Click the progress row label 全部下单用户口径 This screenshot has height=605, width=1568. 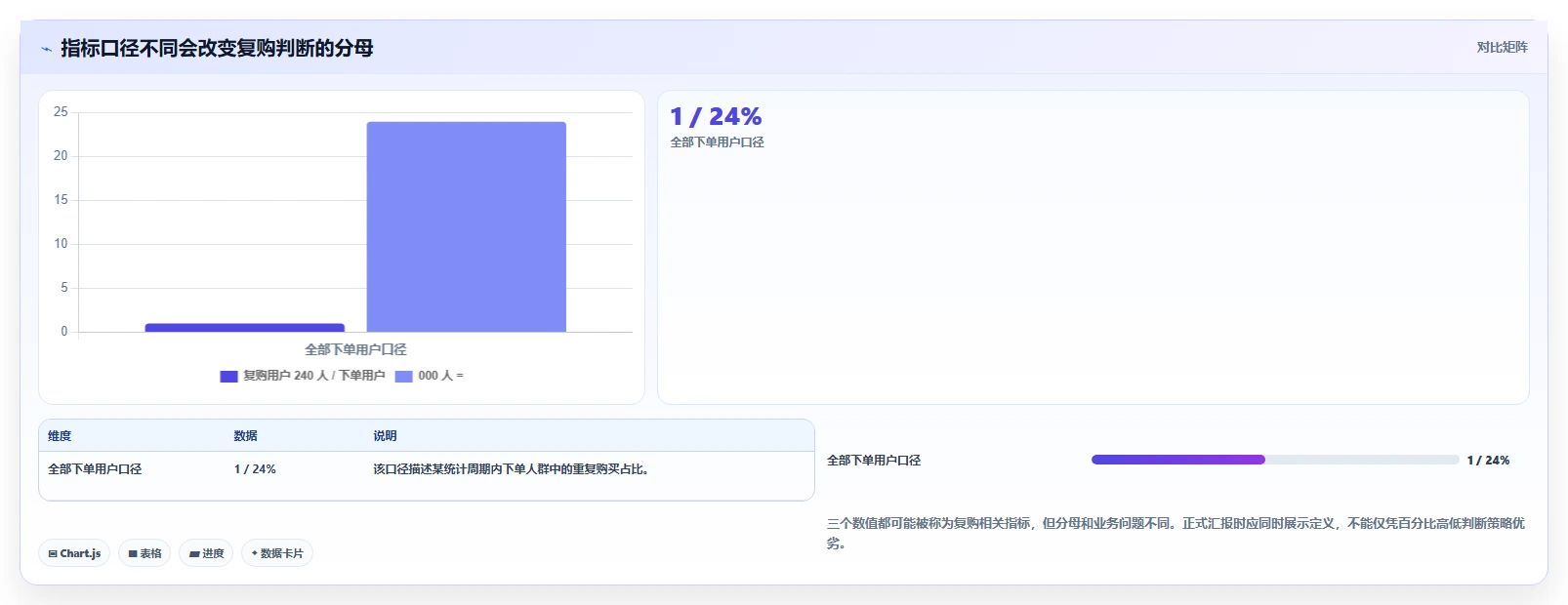coord(874,461)
